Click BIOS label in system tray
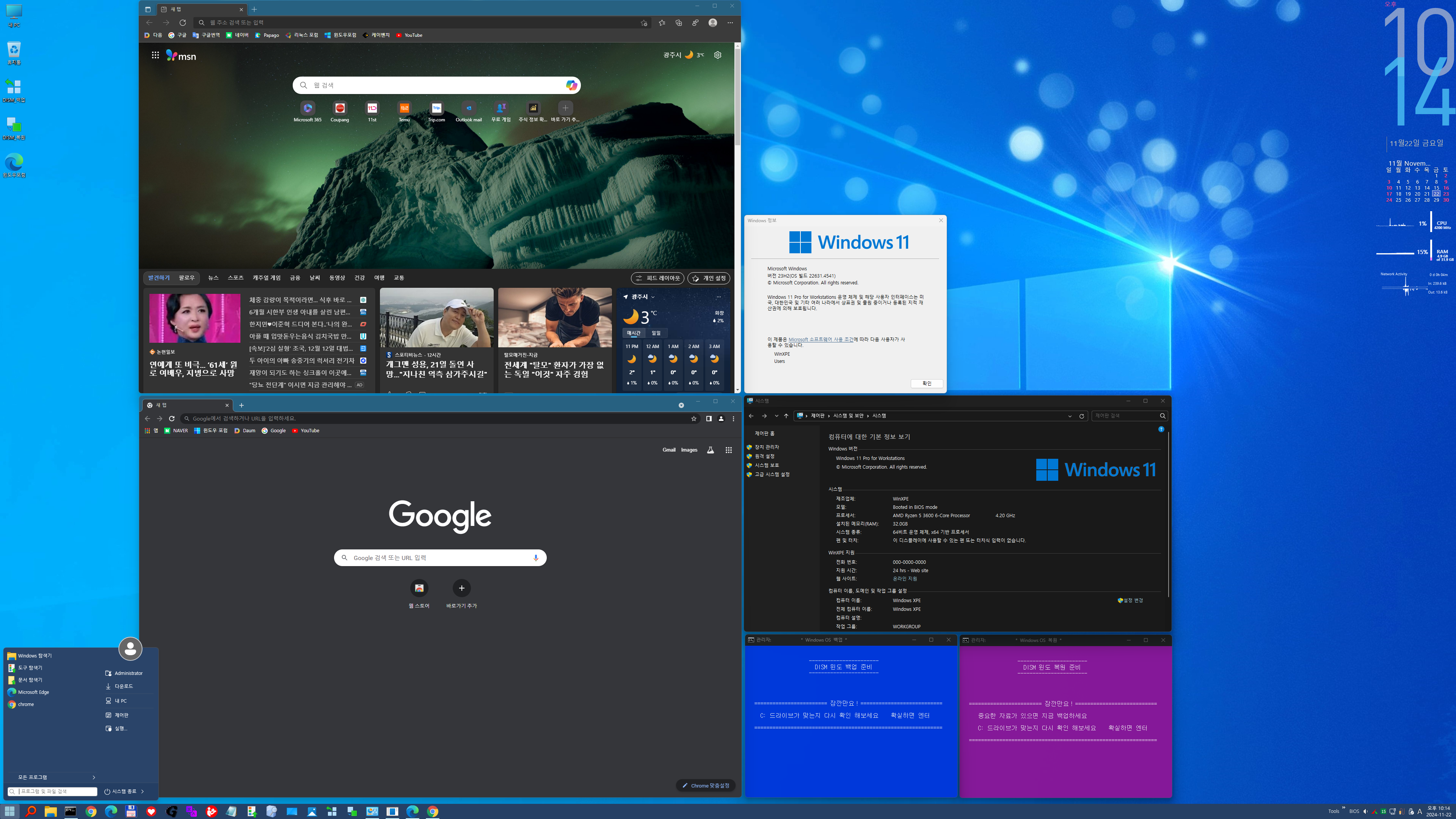The width and height of the screenshot is (1456, 819). pyautogui.click(x=1354, y=811)
